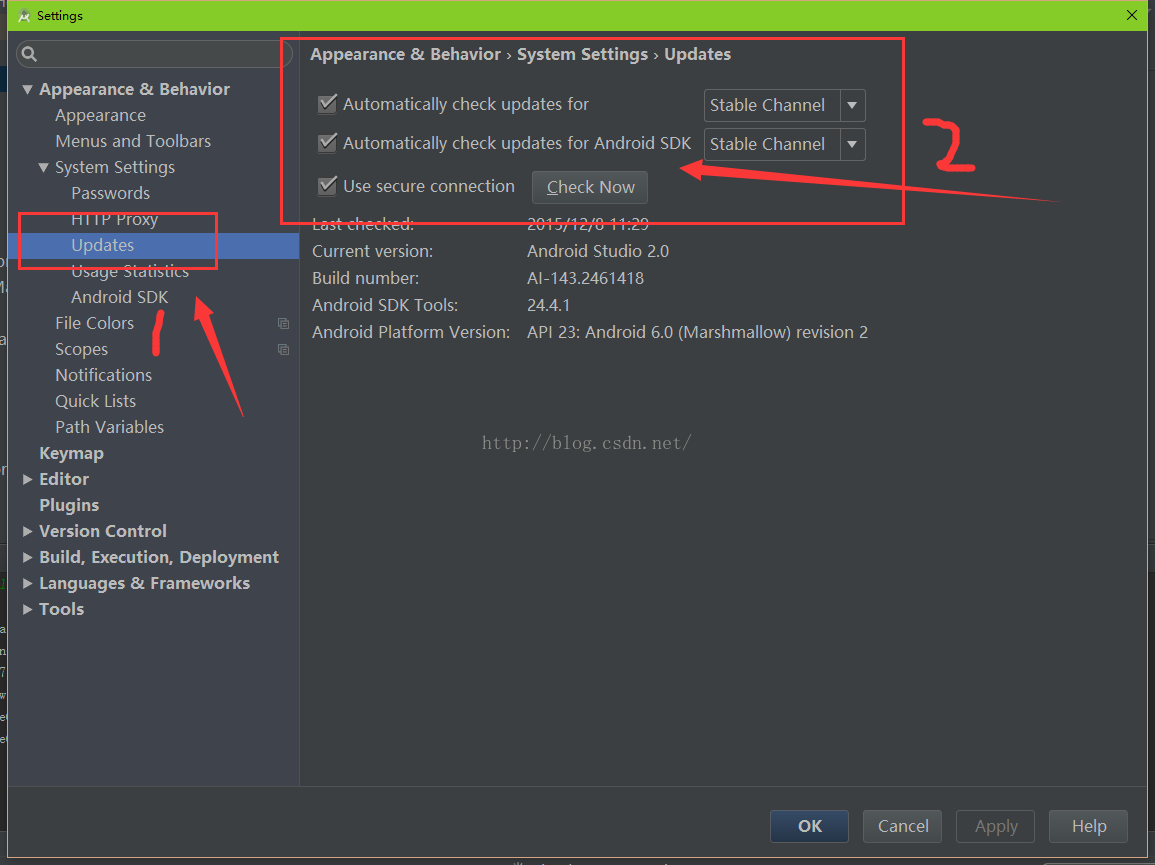
Task: Click the Appearance & Behavior category label
Action: tap(134, 89)
